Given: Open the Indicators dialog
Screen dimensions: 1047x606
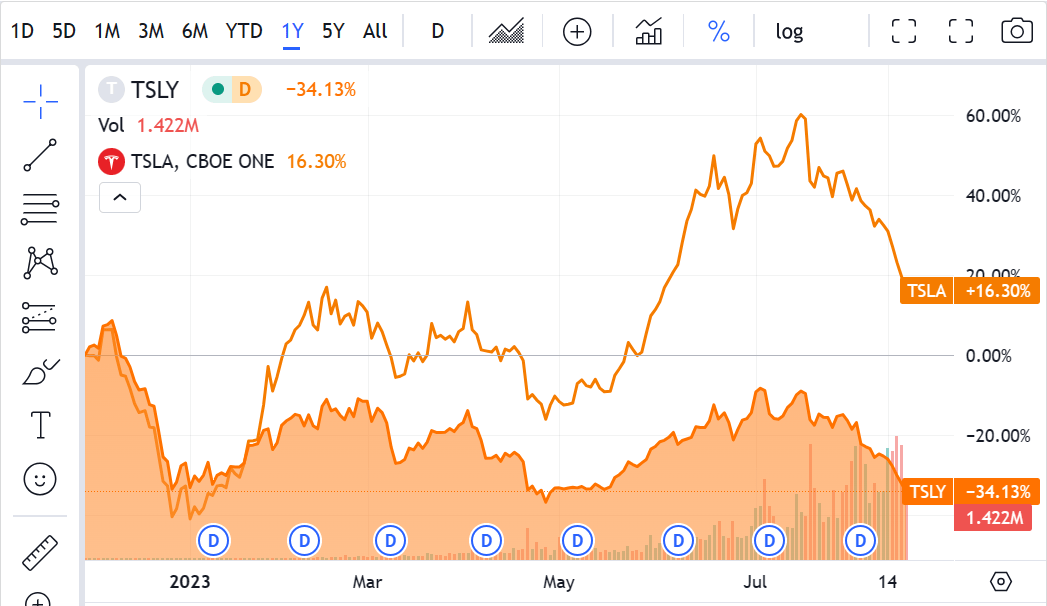Looking at the screenshot, I should (x=647, y=31).
